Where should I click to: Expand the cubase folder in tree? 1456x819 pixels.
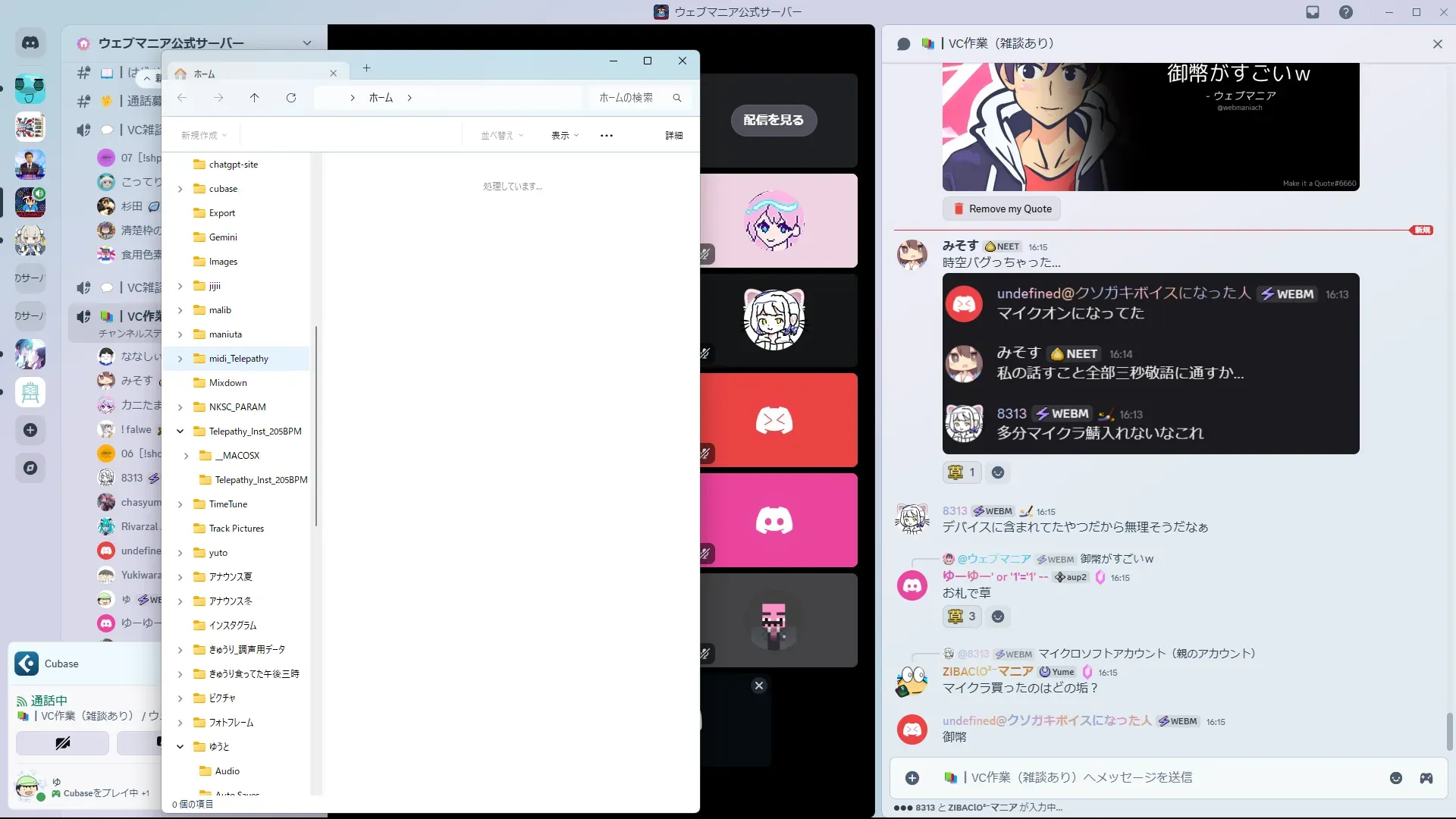tap(180, 189)
